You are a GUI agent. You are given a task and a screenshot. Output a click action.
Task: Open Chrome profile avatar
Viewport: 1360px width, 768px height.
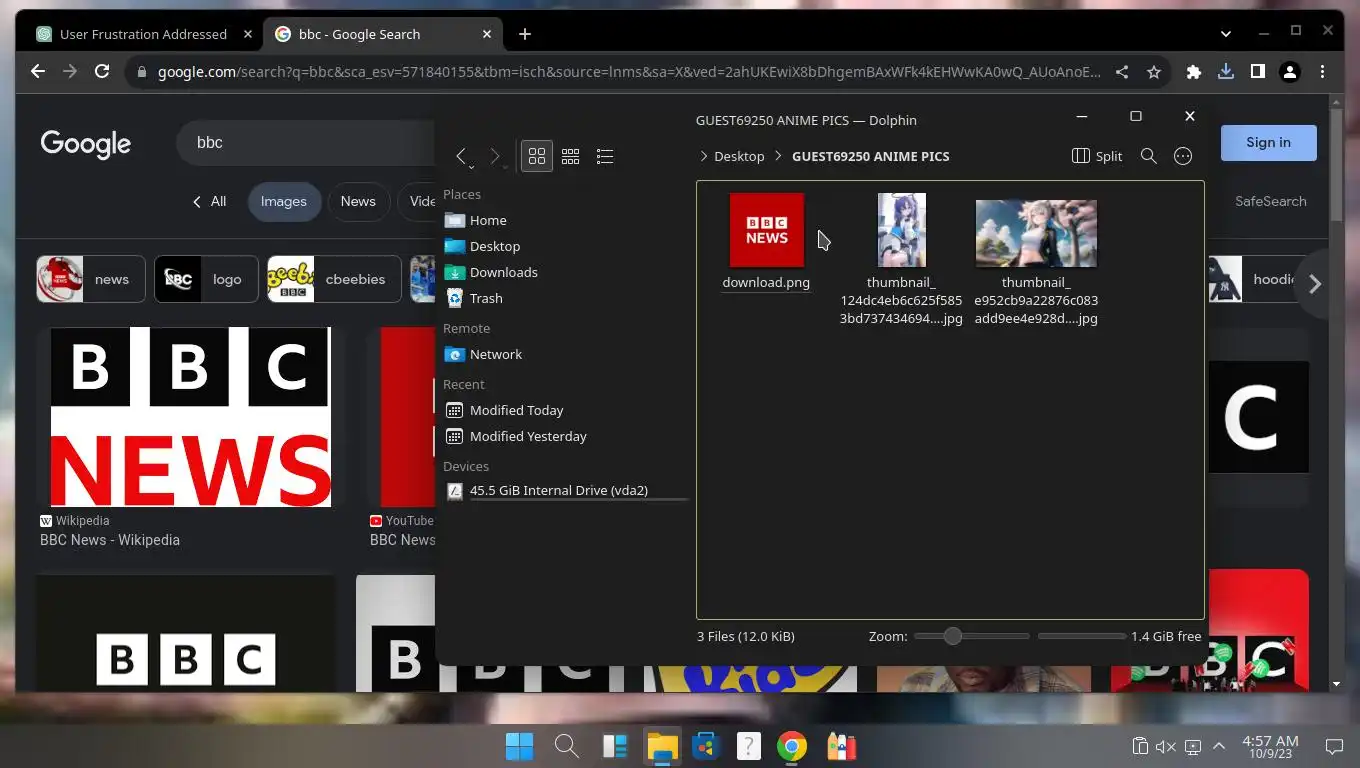pyautogui.click(x=1290, y=72)
